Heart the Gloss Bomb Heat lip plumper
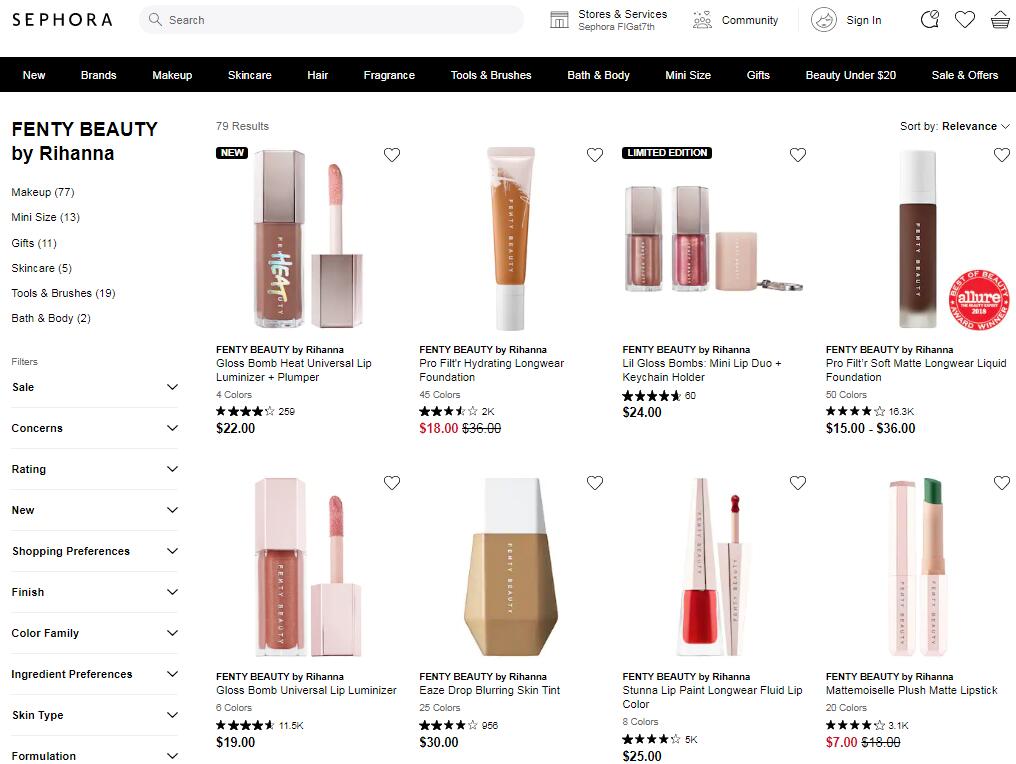Image resolution: width=1016 pixels, height=764 pixels. coord(392,155)
